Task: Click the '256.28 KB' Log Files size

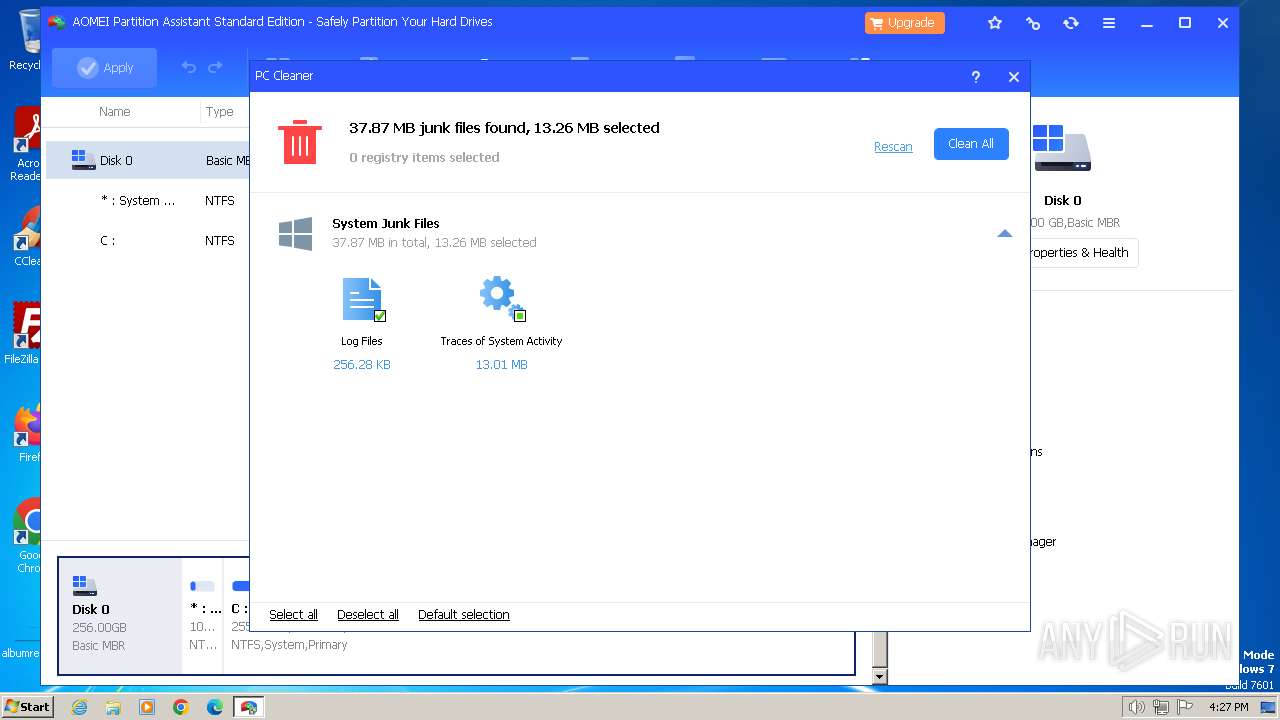Action: 362,365
